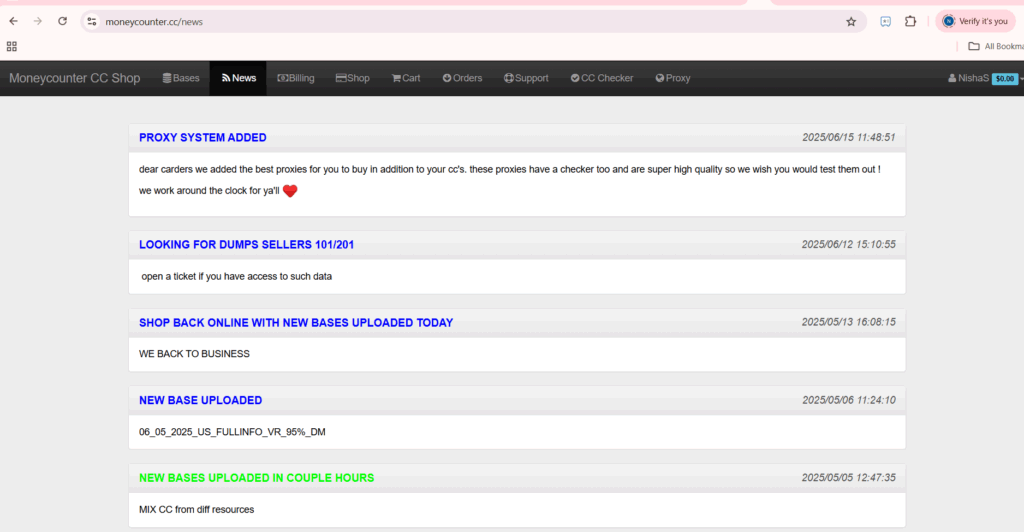View site information icon beside the URL
Screen dimensions: 1024x532
92,22
